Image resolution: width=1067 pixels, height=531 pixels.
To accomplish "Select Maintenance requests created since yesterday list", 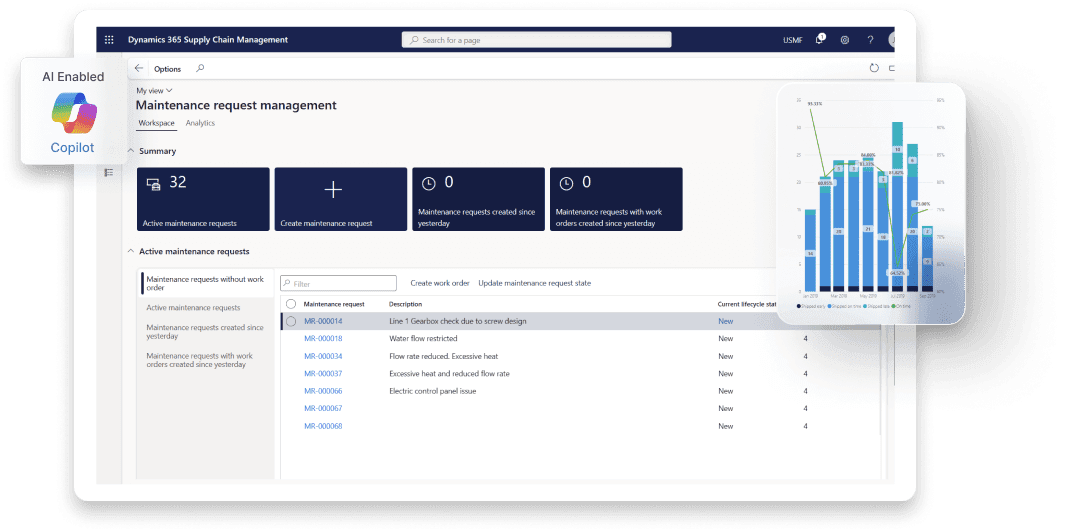I will coord(206,332).
